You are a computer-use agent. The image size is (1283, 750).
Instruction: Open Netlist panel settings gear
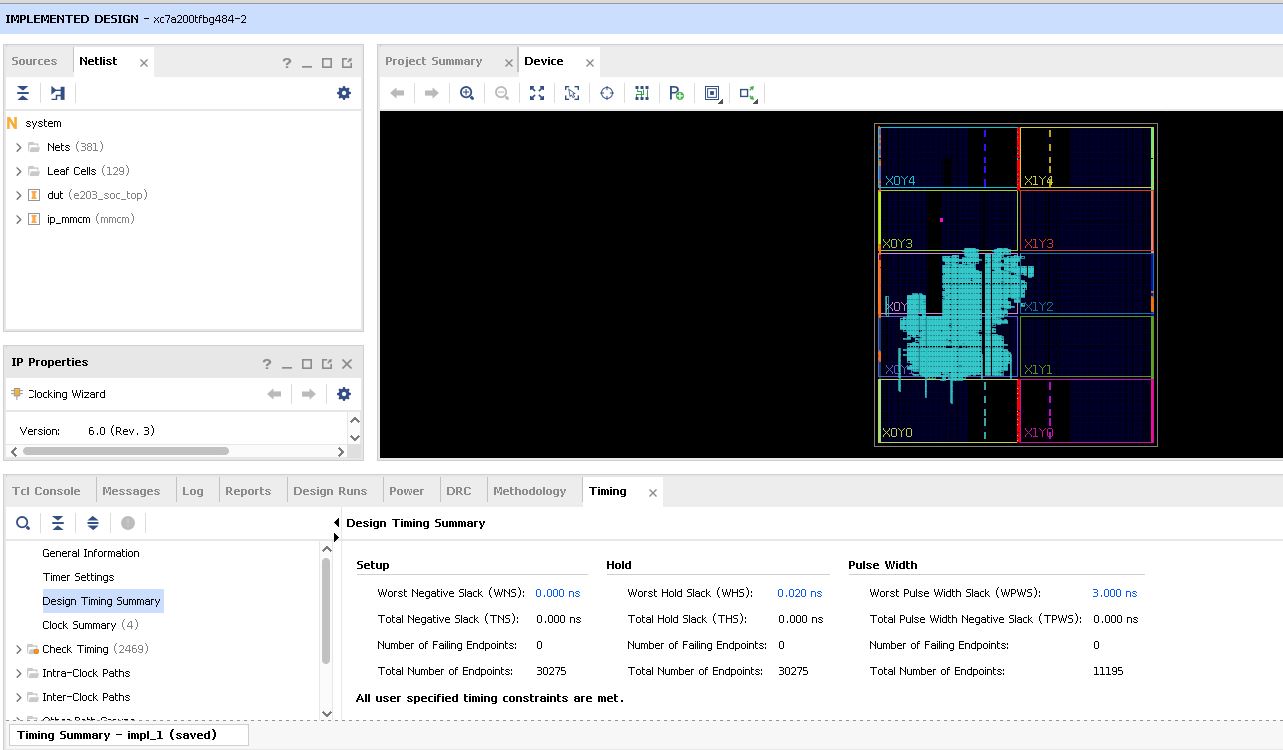(344, 93)
